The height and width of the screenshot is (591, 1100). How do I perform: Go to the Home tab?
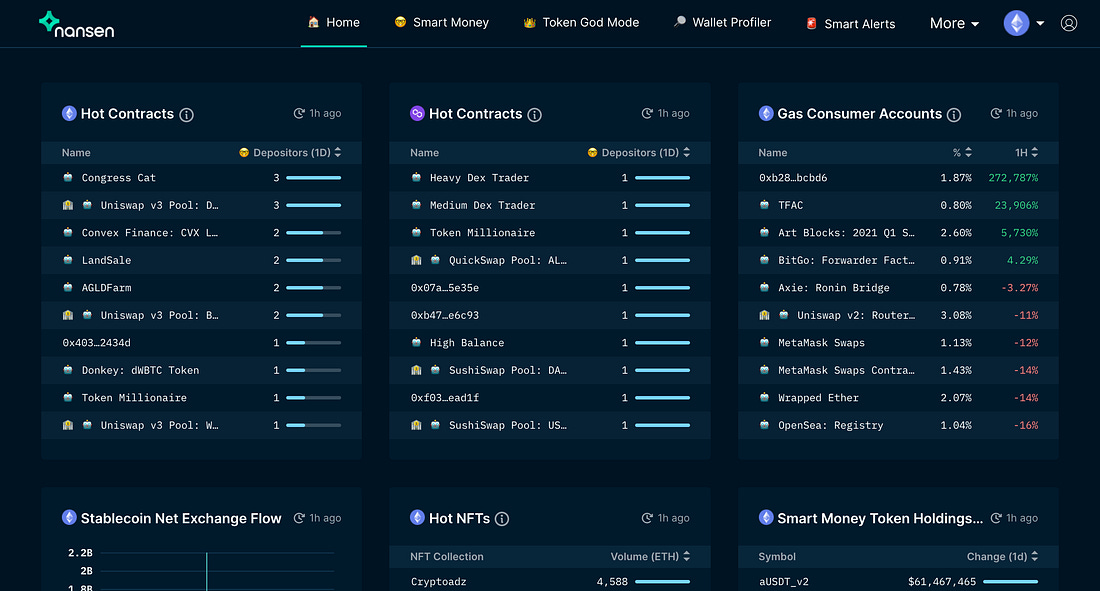[x=334, y=22]
